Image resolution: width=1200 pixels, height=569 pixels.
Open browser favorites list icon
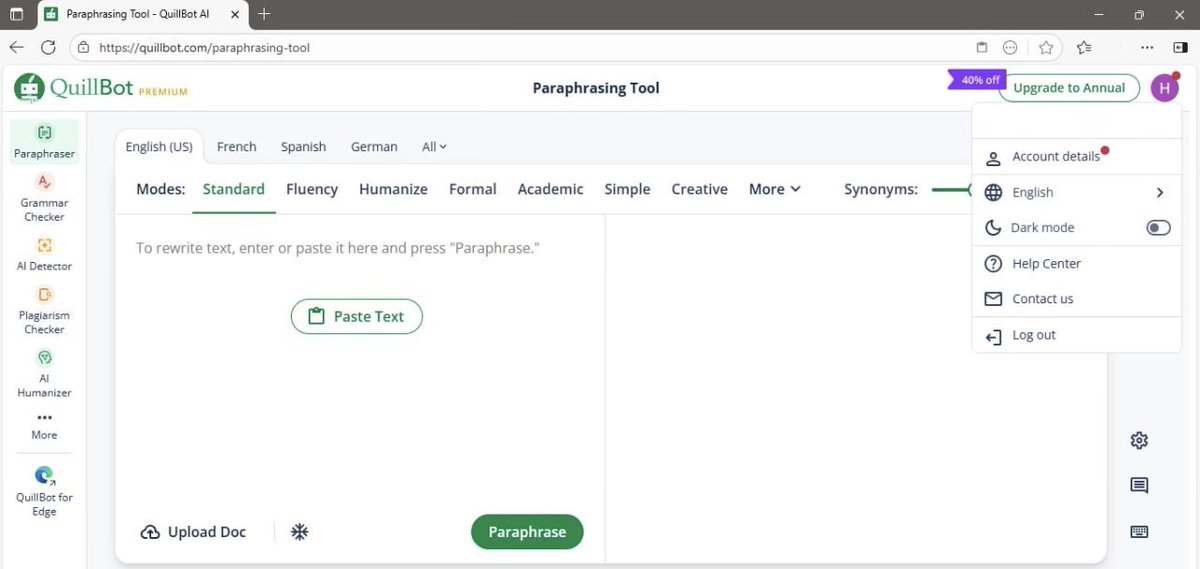pos(1085,47)
